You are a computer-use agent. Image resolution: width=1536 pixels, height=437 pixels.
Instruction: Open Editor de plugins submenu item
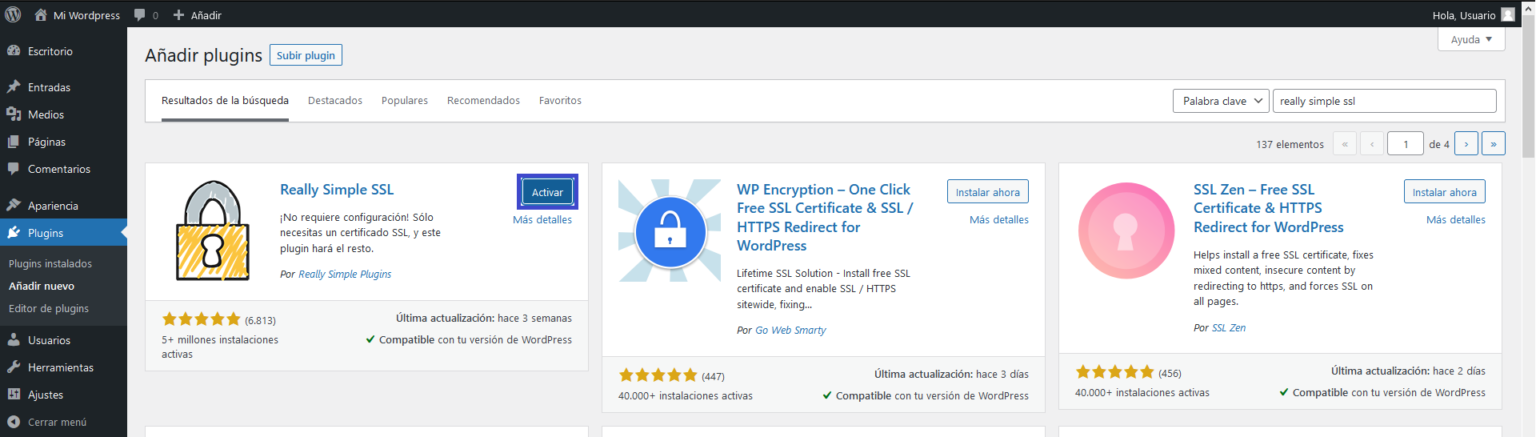48,308
